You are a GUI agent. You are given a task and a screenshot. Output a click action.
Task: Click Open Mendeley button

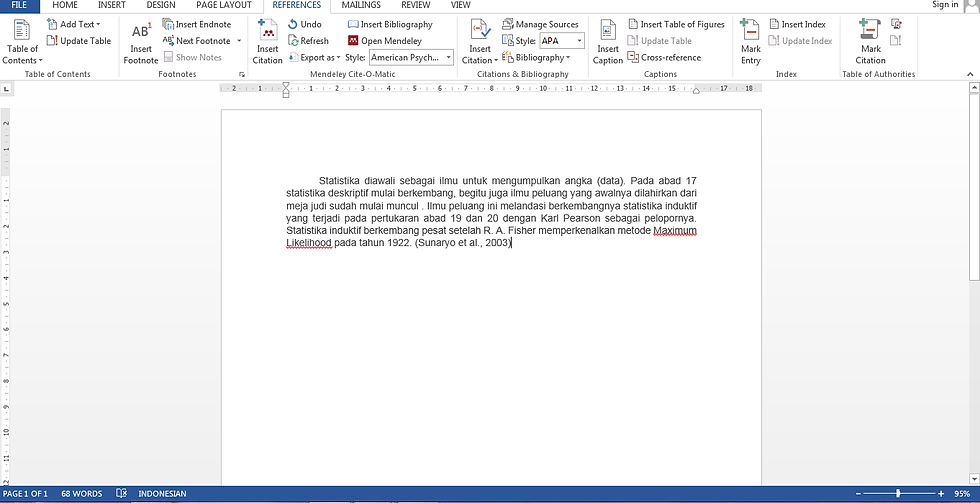tap(384, 41)
